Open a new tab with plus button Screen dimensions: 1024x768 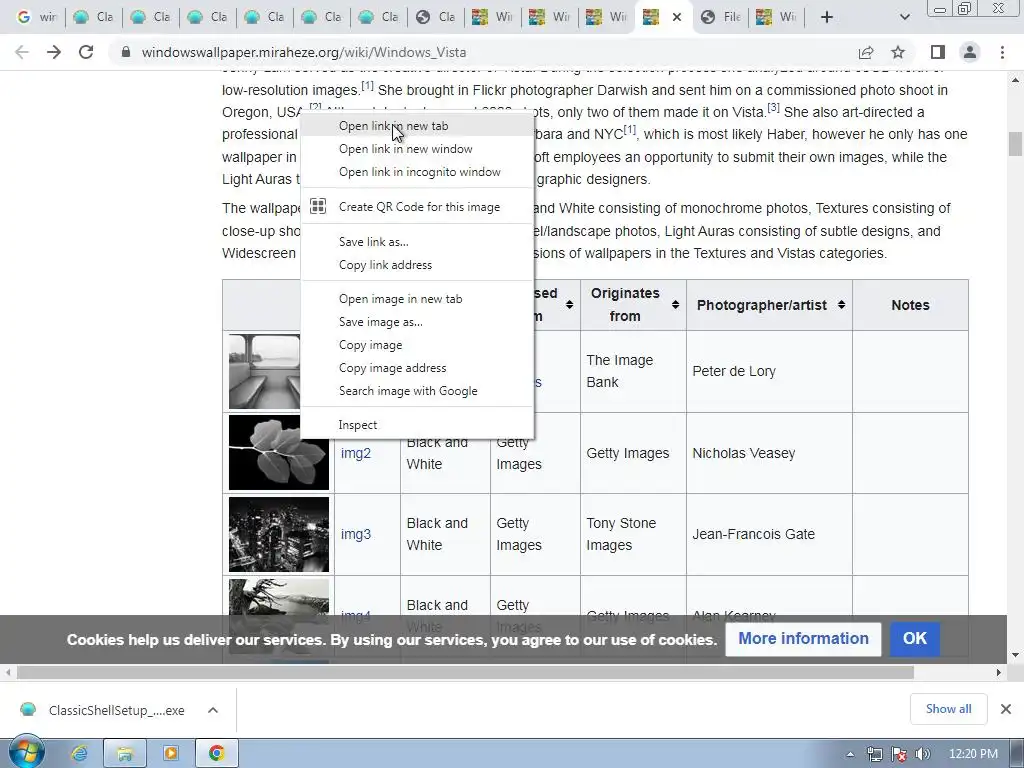pyautogui.click(x=827, y=17)
